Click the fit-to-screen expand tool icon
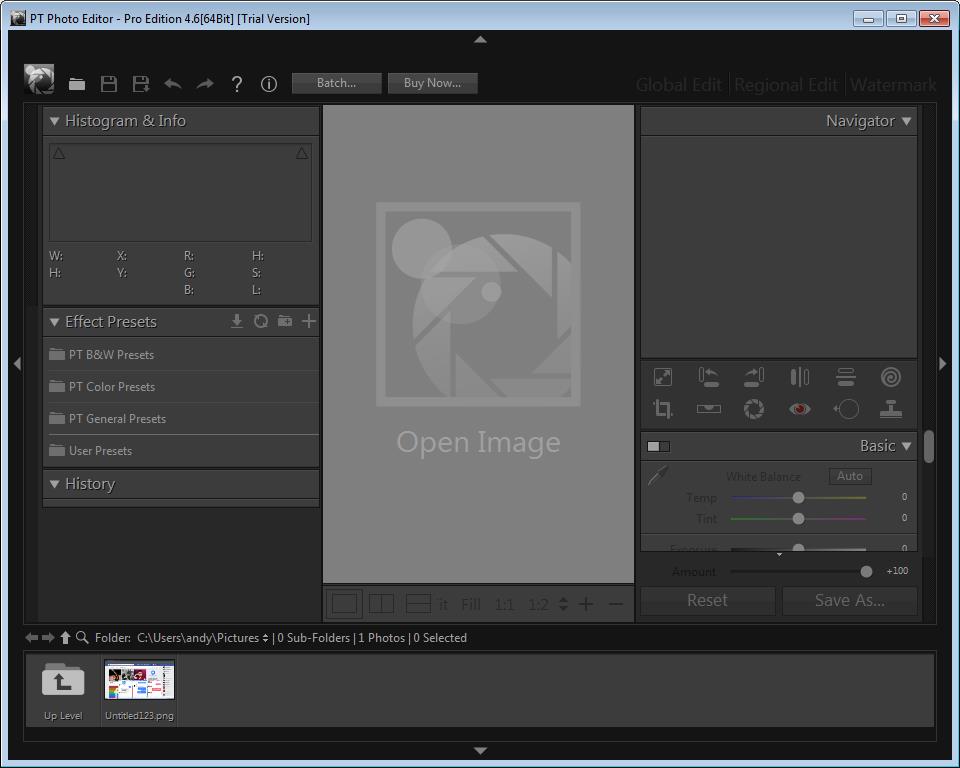Viewport: 960px width, 768px height. pyautogui.click(x=663, y=377)
